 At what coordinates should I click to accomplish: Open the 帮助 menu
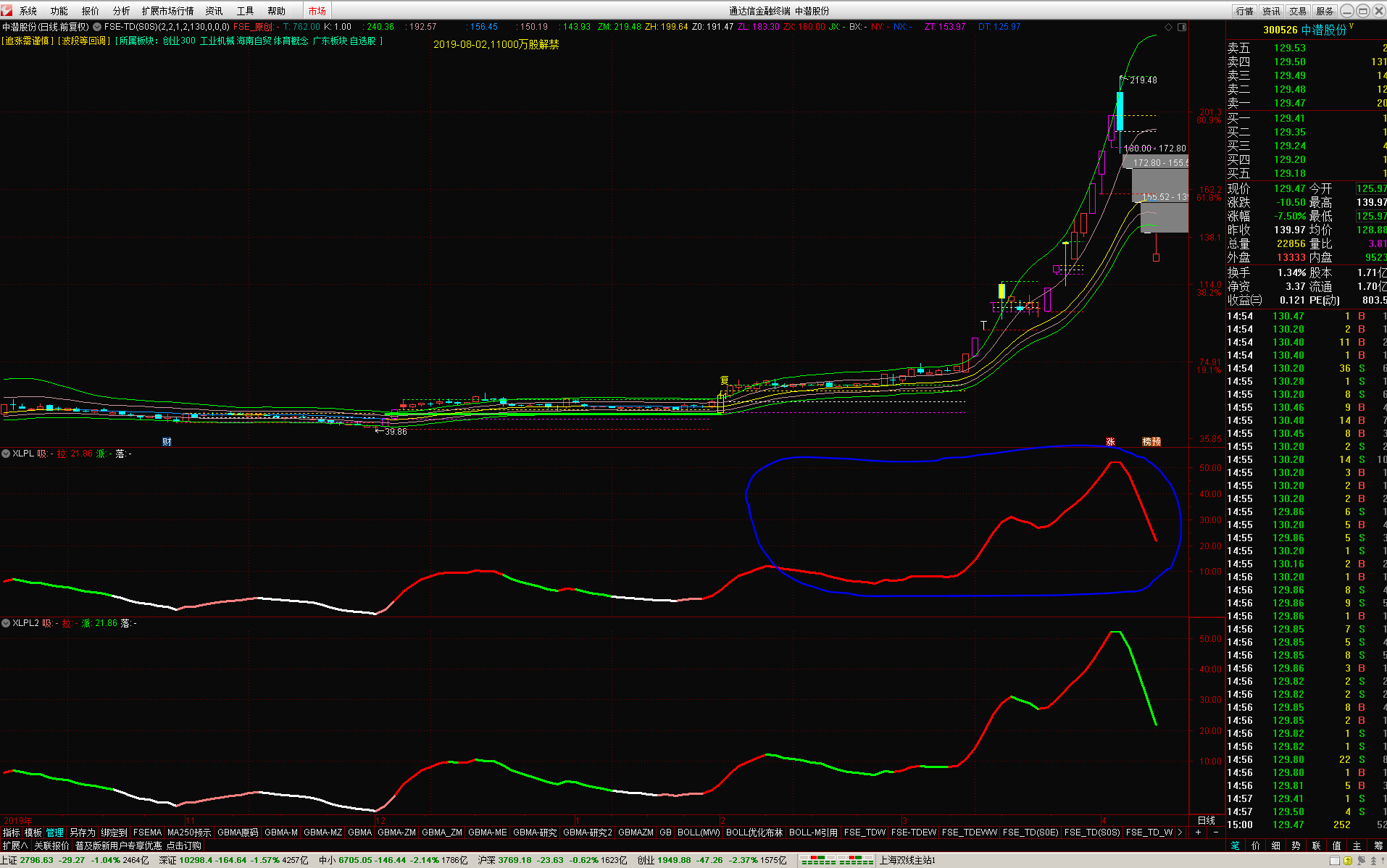point(277,11)
